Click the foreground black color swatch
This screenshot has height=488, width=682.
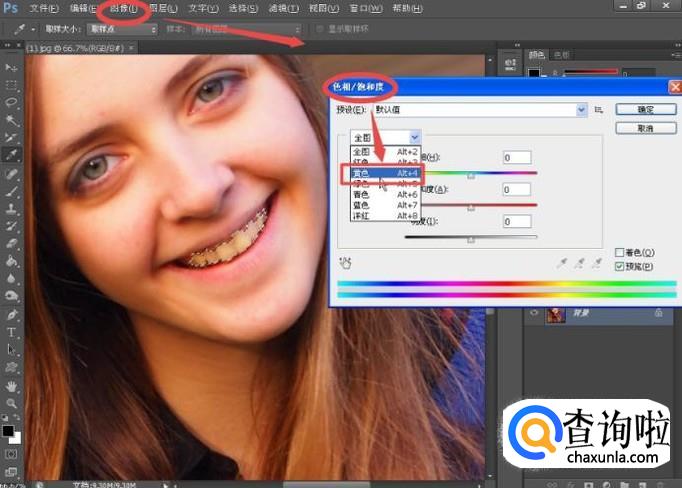(8, 431)
